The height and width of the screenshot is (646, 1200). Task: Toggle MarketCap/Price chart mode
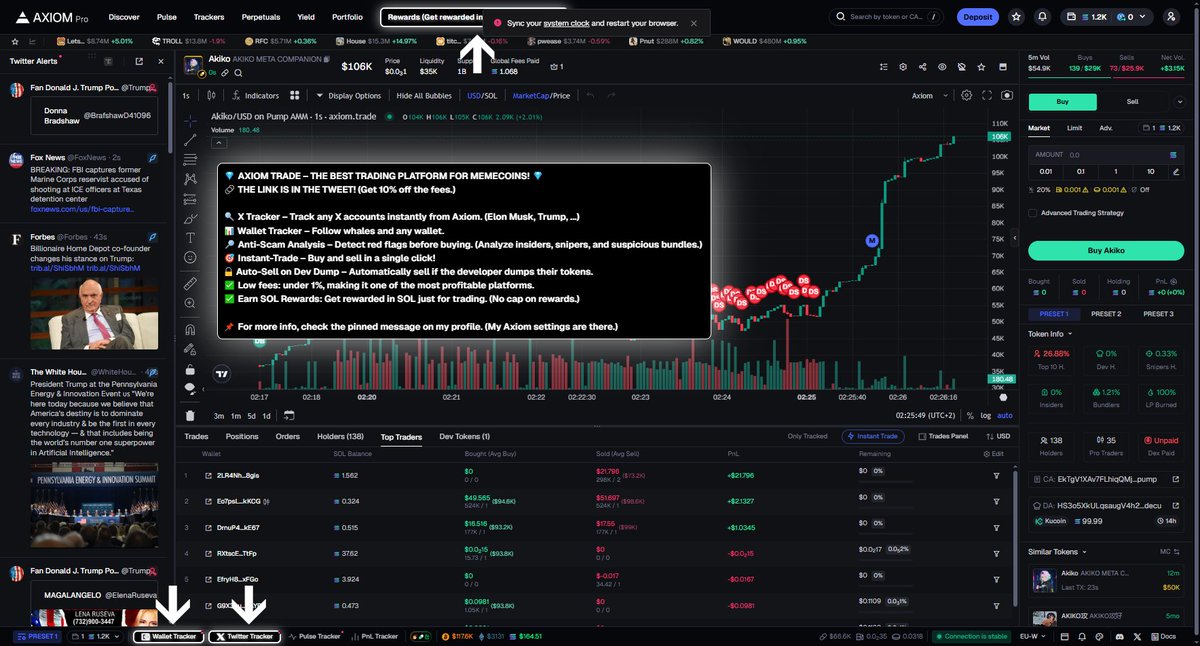[x=541, y=95]
